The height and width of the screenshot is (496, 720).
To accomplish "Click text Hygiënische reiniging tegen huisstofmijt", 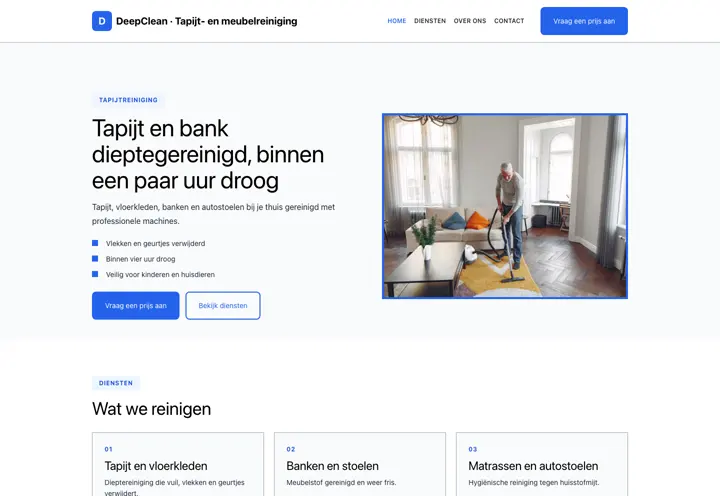I will (534, 483).
